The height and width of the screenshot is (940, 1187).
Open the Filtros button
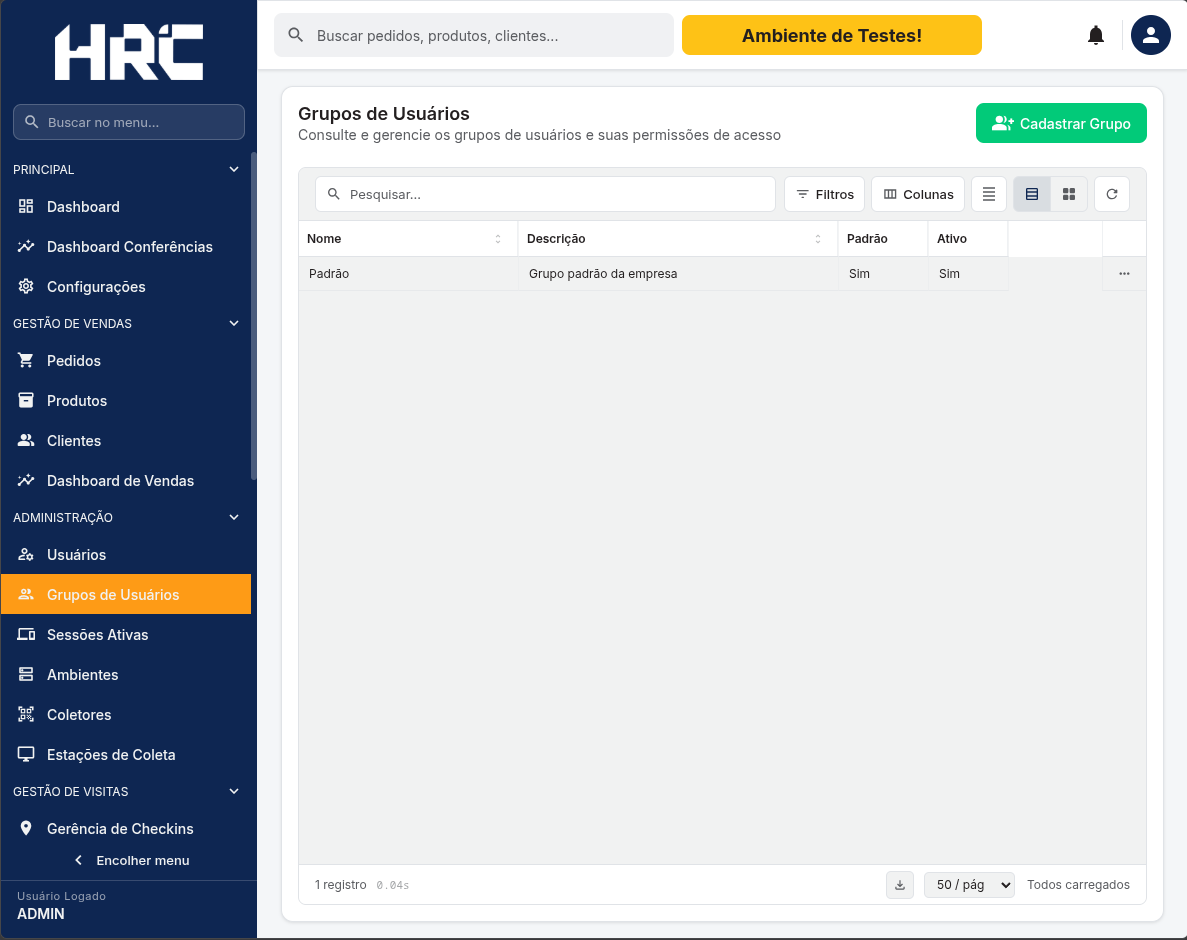pyautogui.click(x=824, y=195)
